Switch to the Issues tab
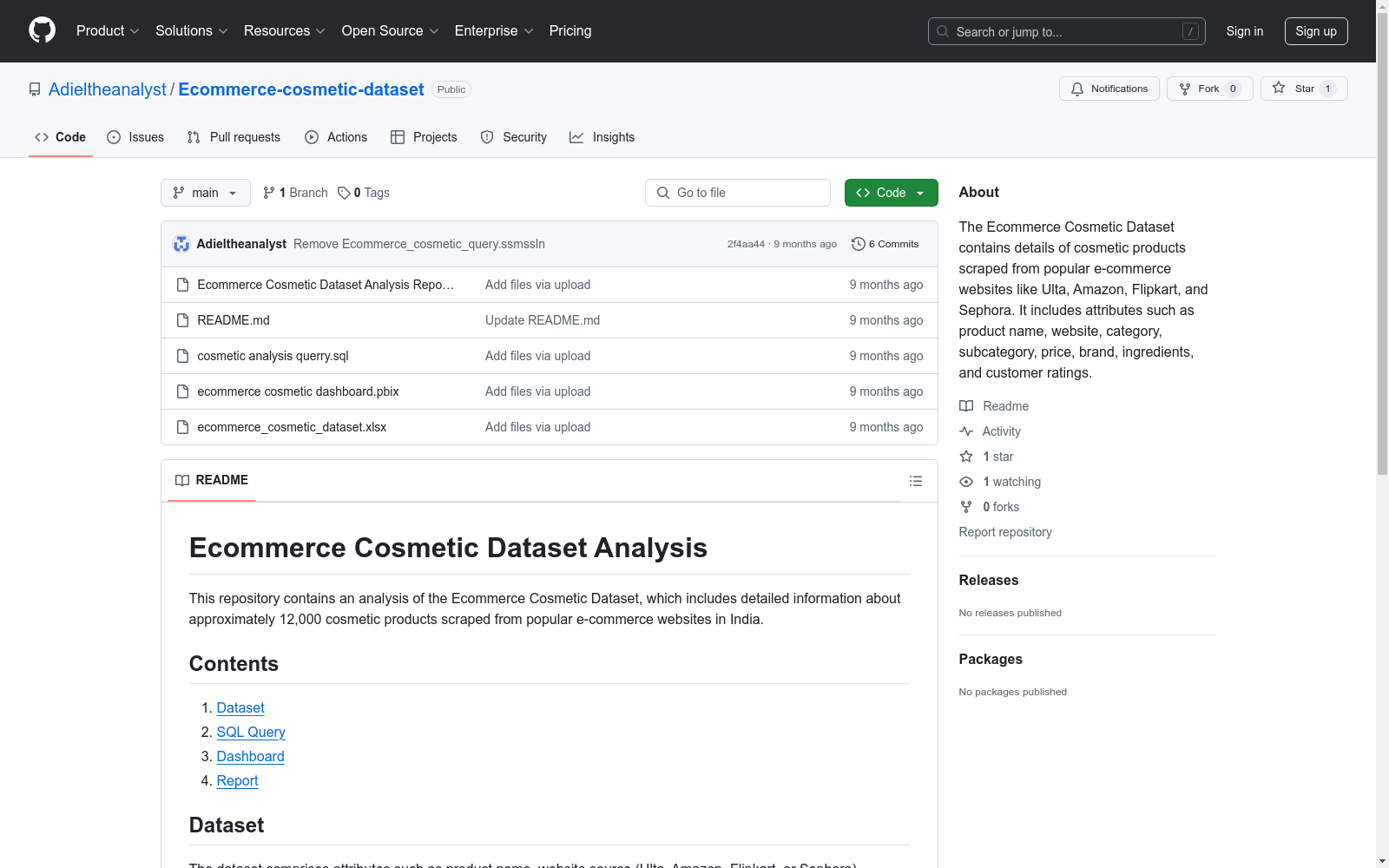The width and height of the screenshot is (1389, 868). 135,137
